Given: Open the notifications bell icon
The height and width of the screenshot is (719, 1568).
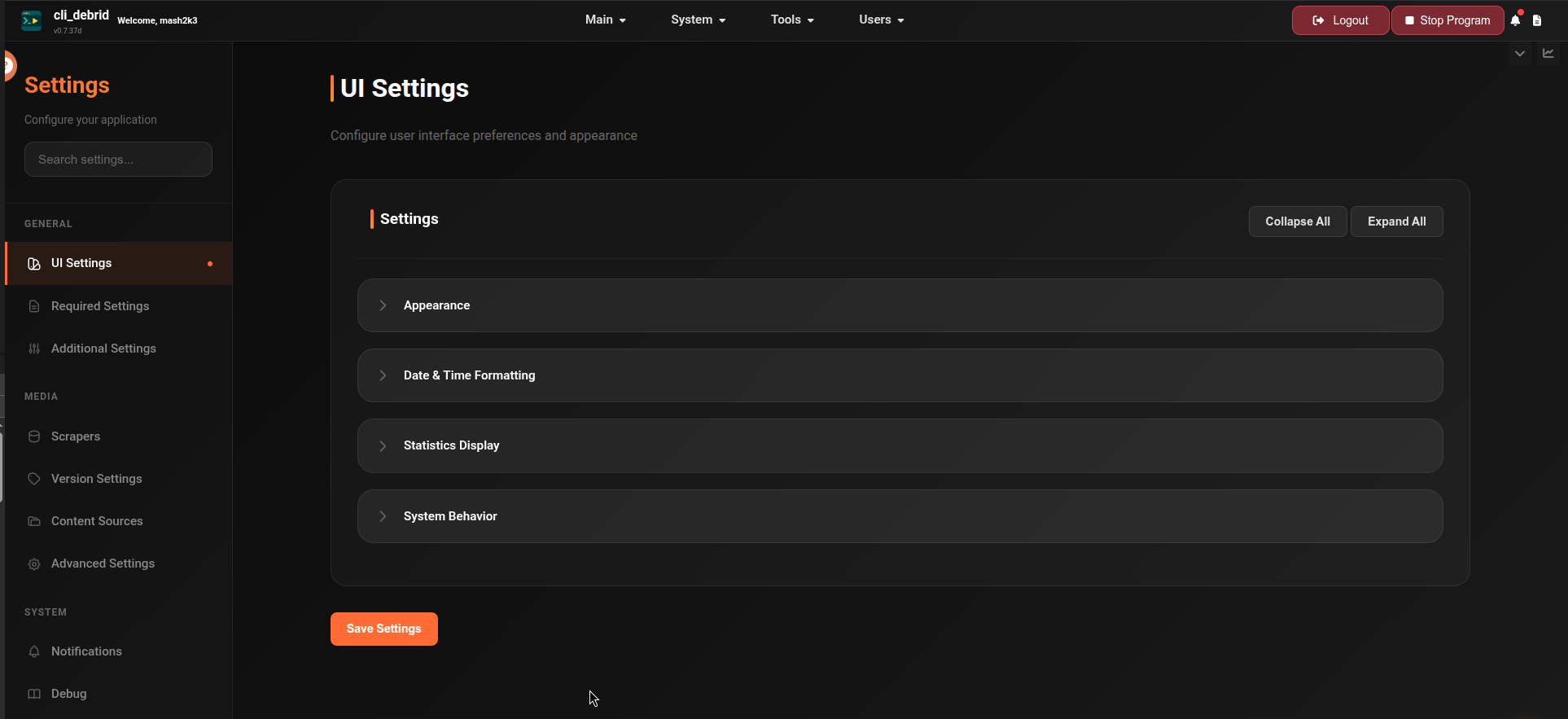Looking at the screenshot, I should click(x=1515, y=20).
